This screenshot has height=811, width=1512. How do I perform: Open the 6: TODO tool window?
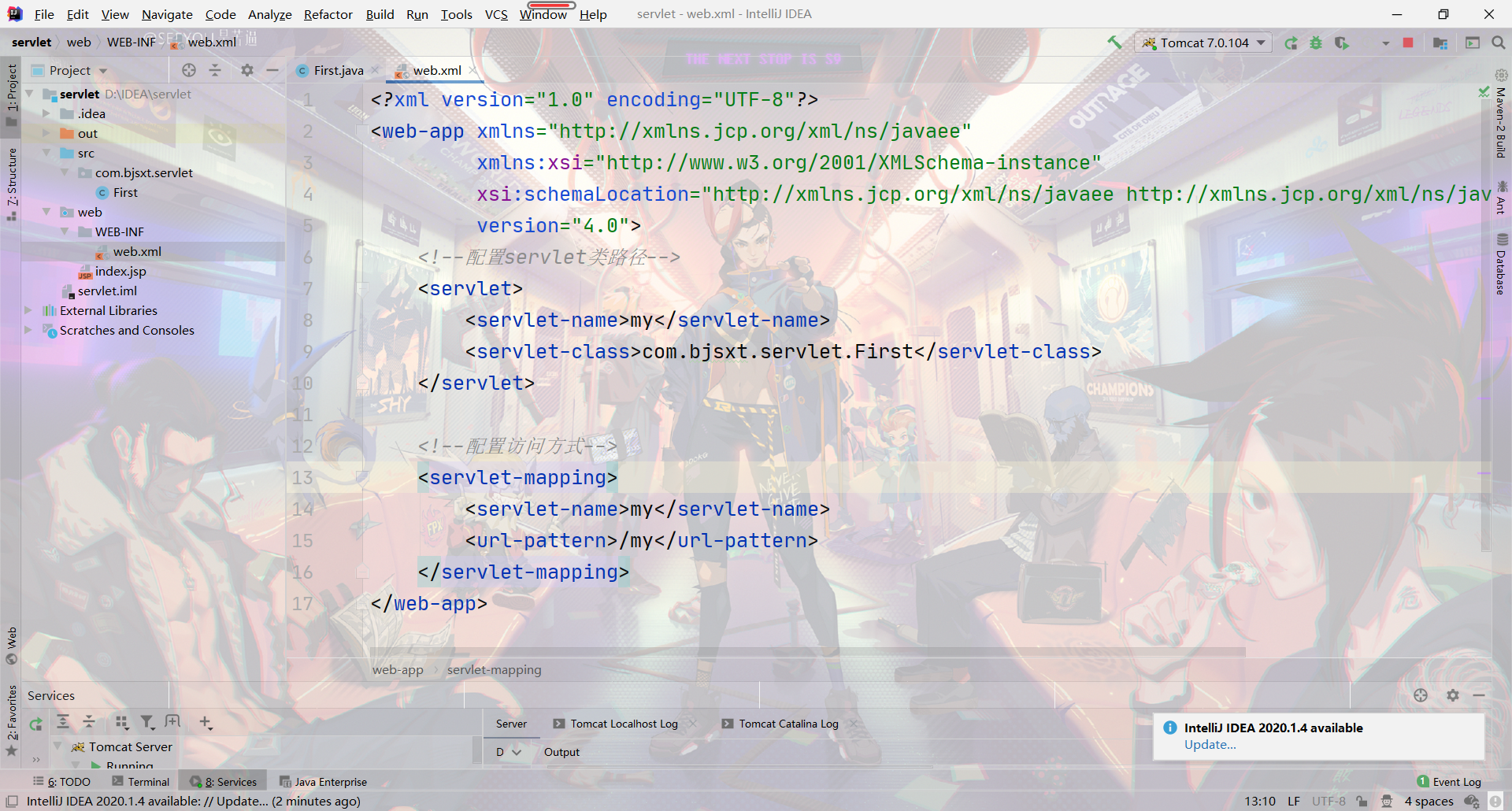(x=62, y=782)
